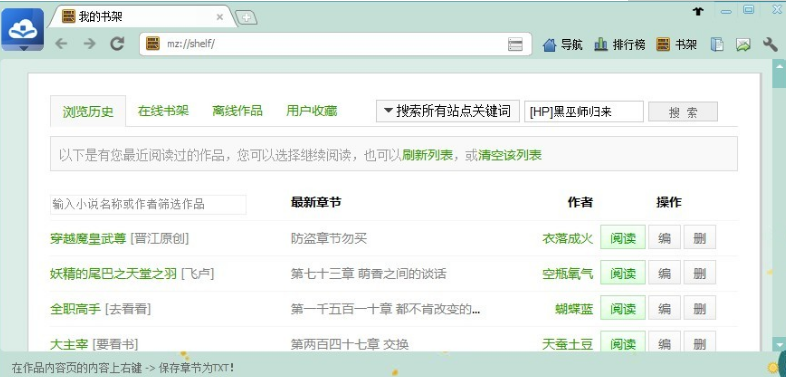
Task: Click author 空瓶氧气
Action: (567, 274)
